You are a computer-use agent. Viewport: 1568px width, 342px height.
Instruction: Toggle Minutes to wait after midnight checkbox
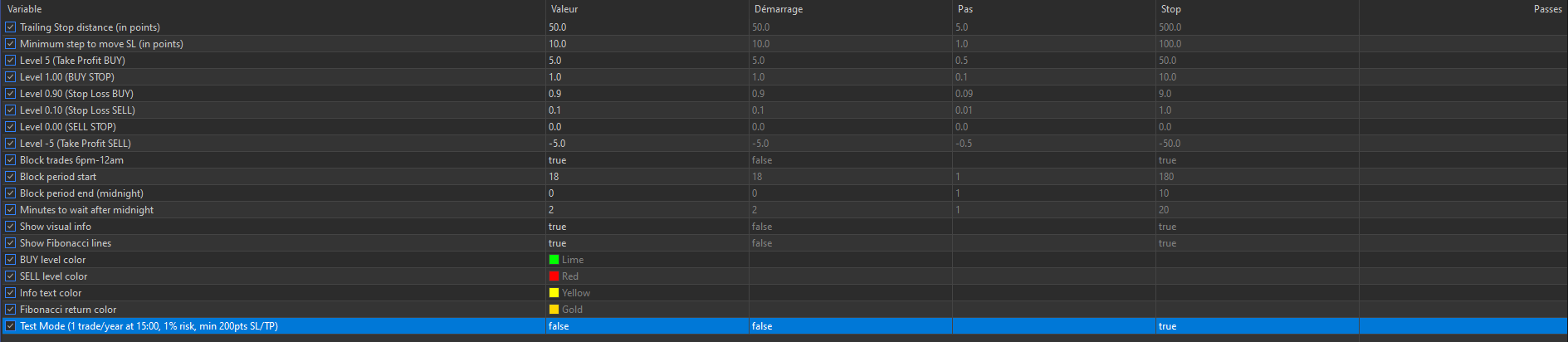pyautogui.click(x=10, y=210)
